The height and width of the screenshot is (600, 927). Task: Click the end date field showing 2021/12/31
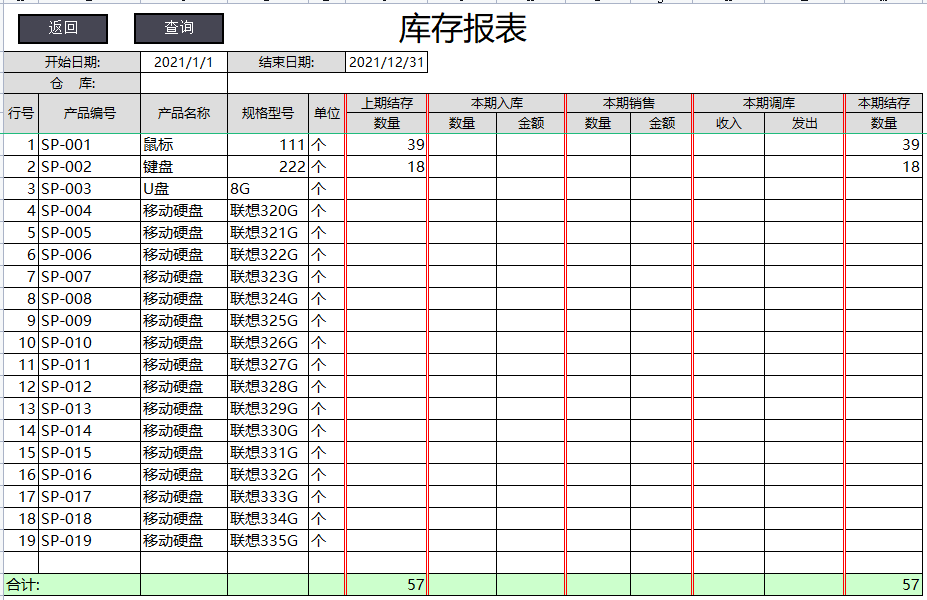click(x=388, y=61)
